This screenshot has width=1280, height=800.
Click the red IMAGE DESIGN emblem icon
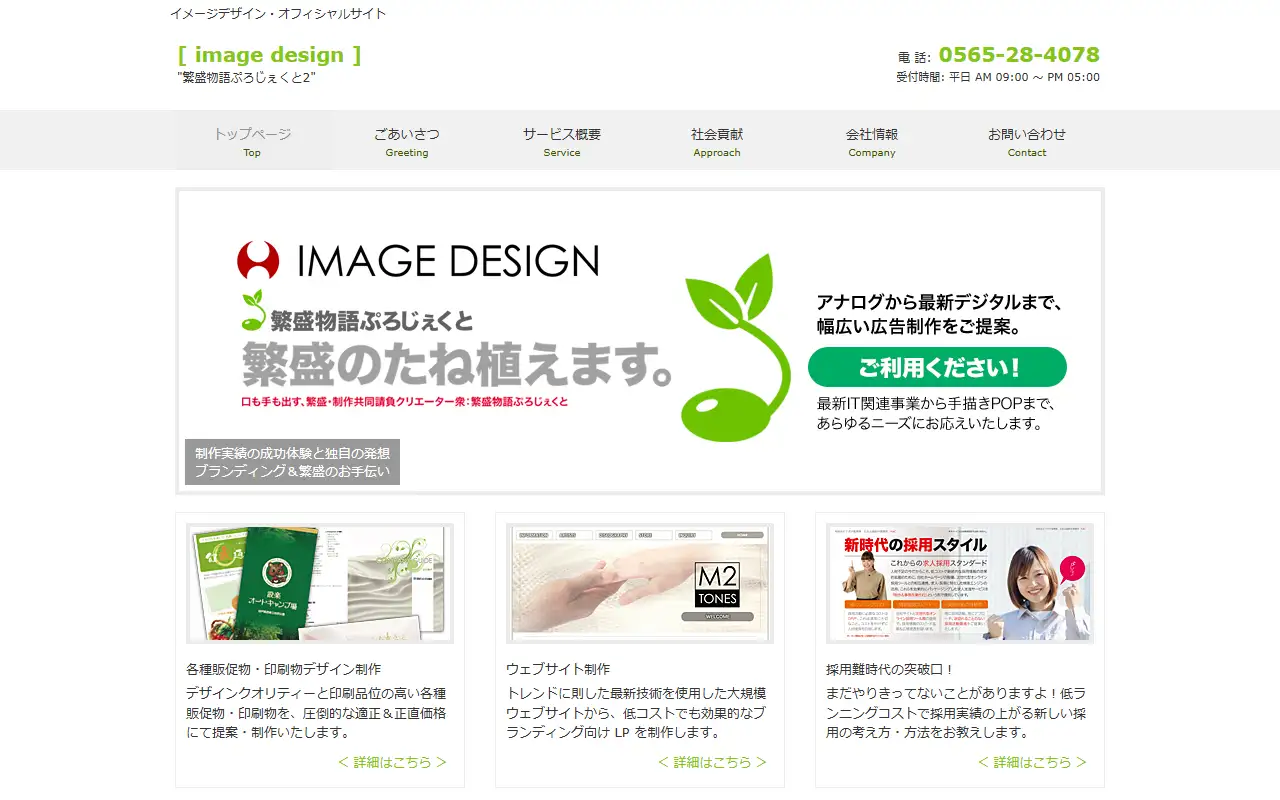click(258, 261)
